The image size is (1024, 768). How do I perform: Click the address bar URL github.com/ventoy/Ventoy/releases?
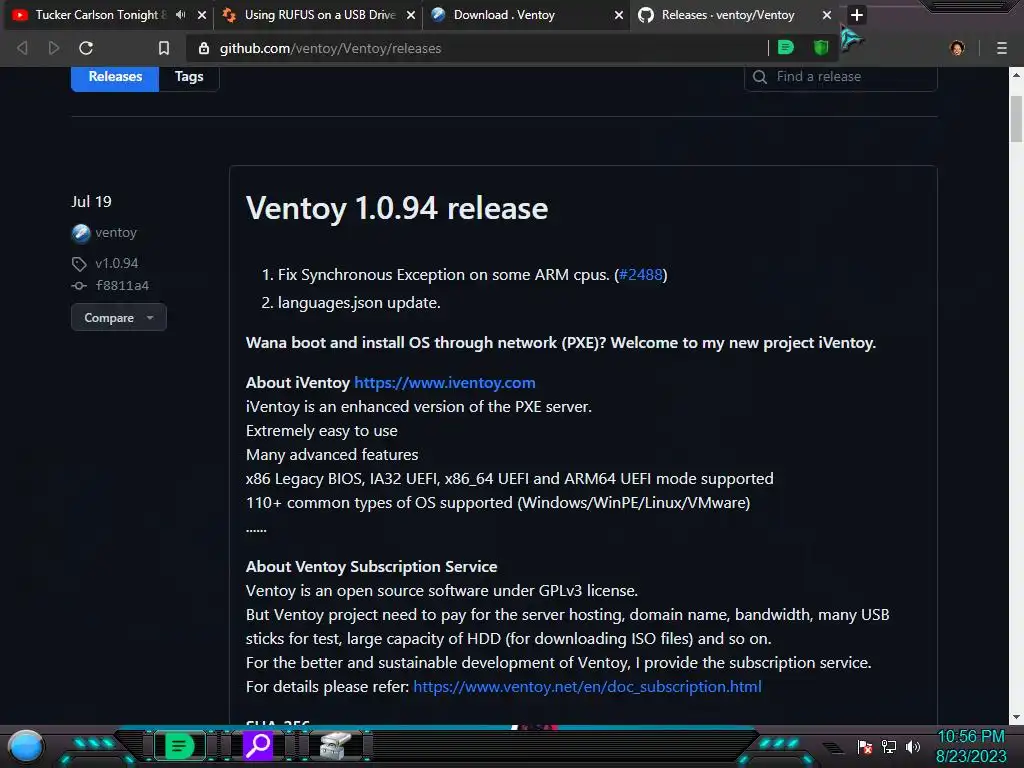coord(330,48)
